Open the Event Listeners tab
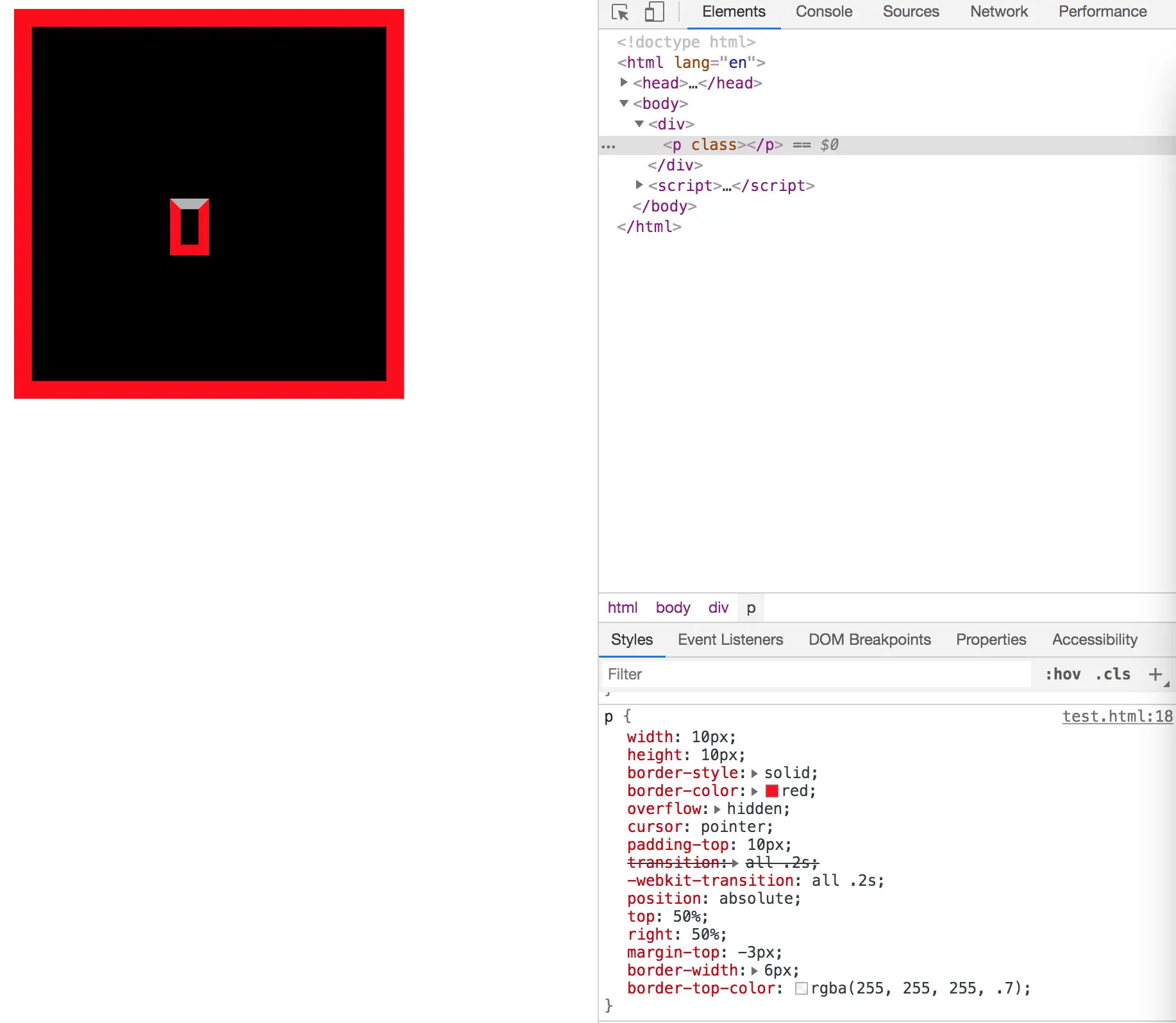Image resolution: width=1176 pixels, height=1023 pixels. 730,640
